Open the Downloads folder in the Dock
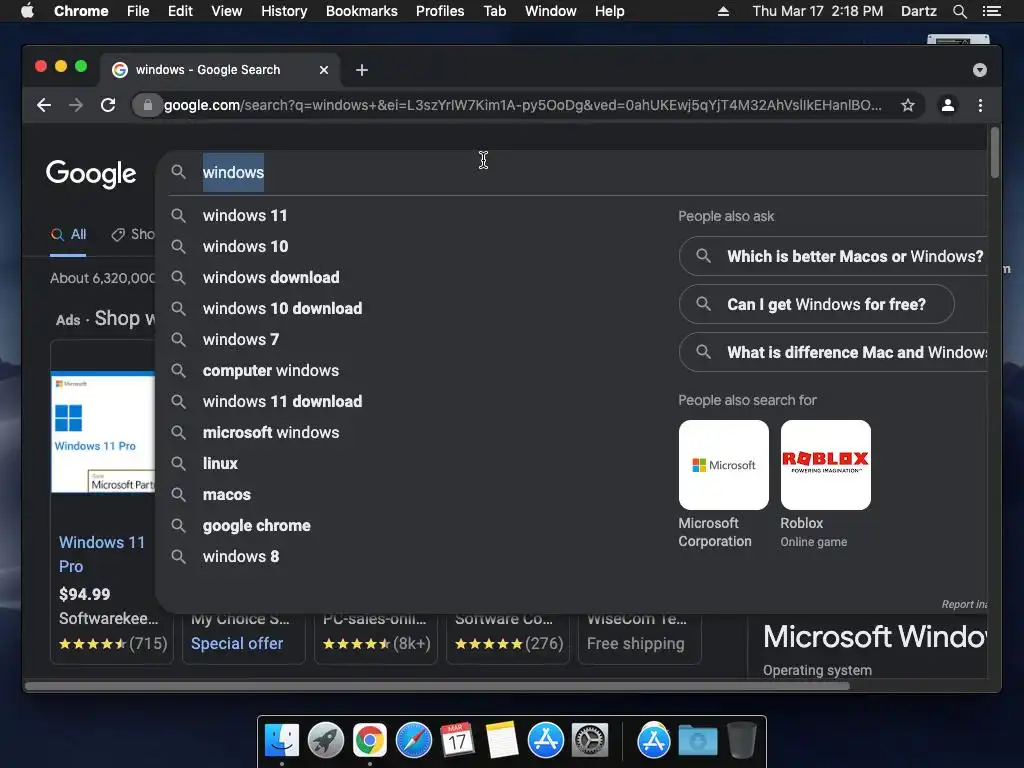 tap(697, 741)
